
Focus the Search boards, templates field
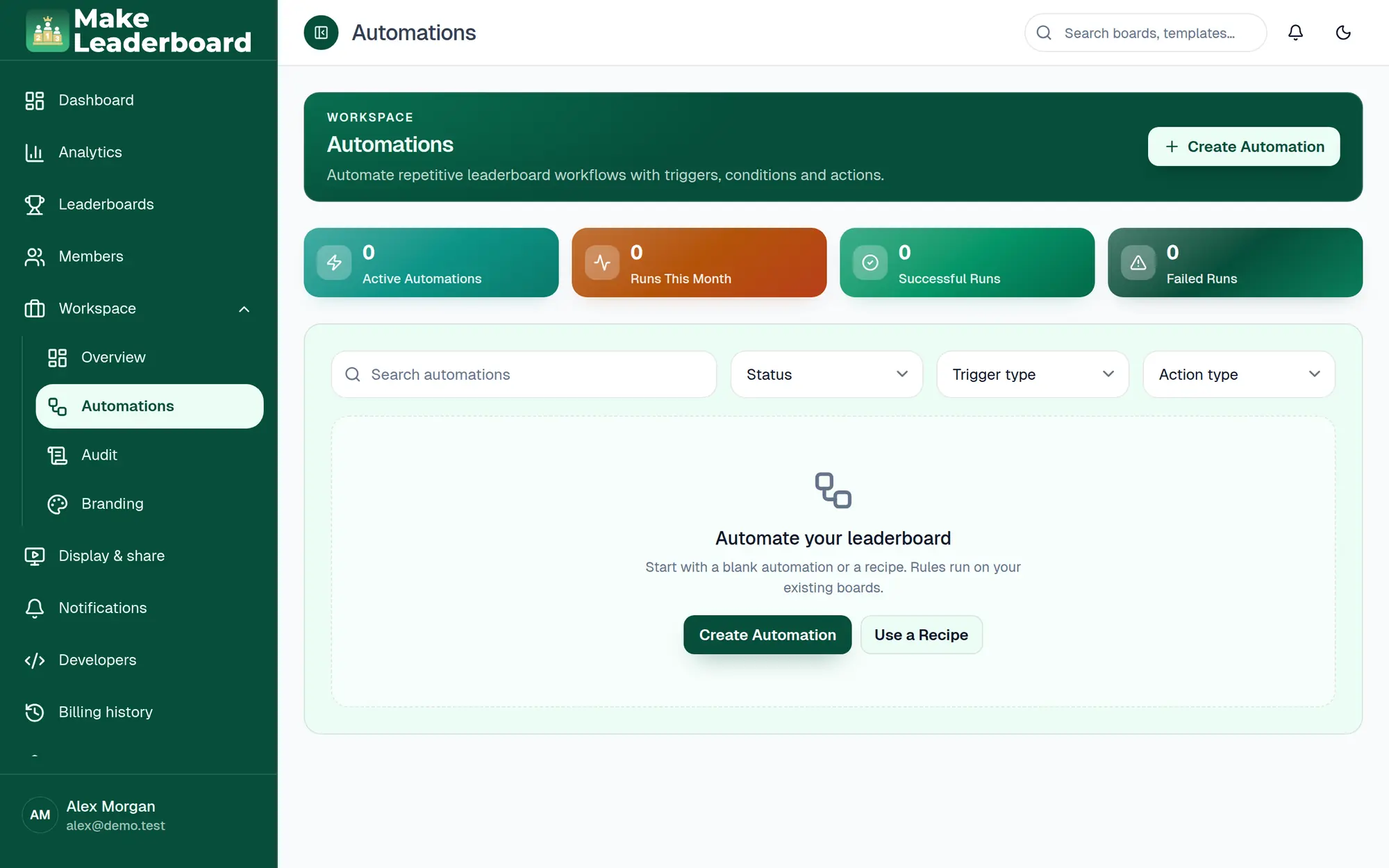tap(1145, 33)
